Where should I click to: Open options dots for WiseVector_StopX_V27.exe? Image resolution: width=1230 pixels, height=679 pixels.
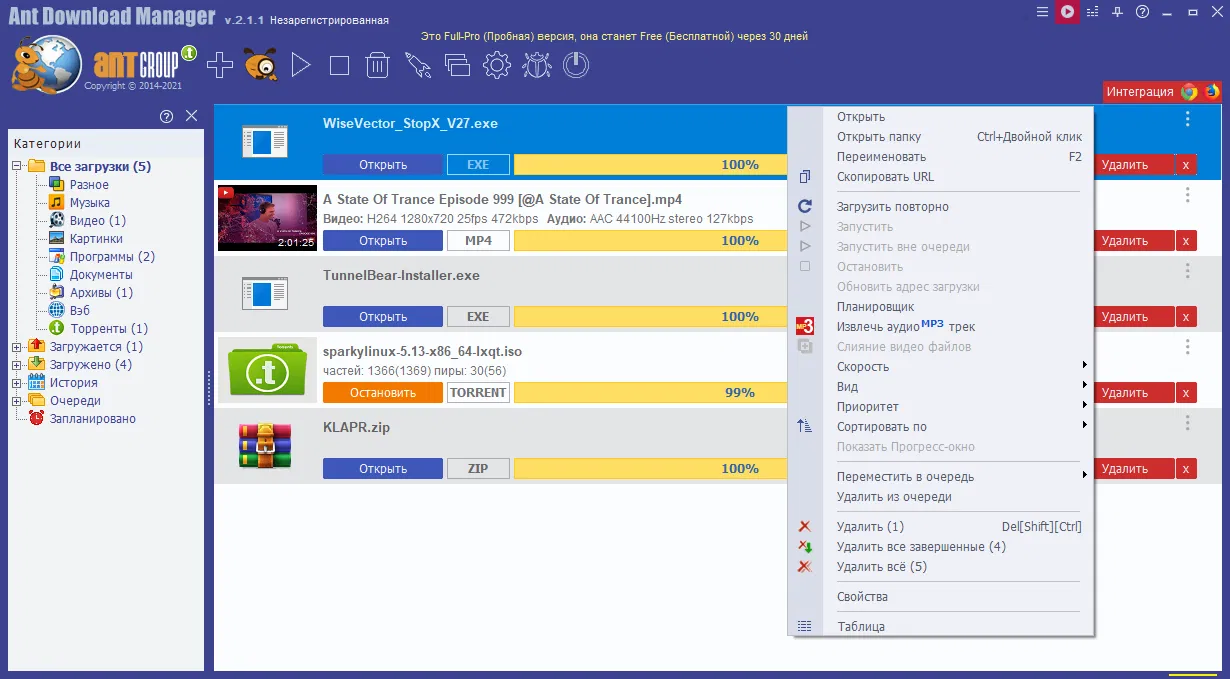tap(1187, 119)
